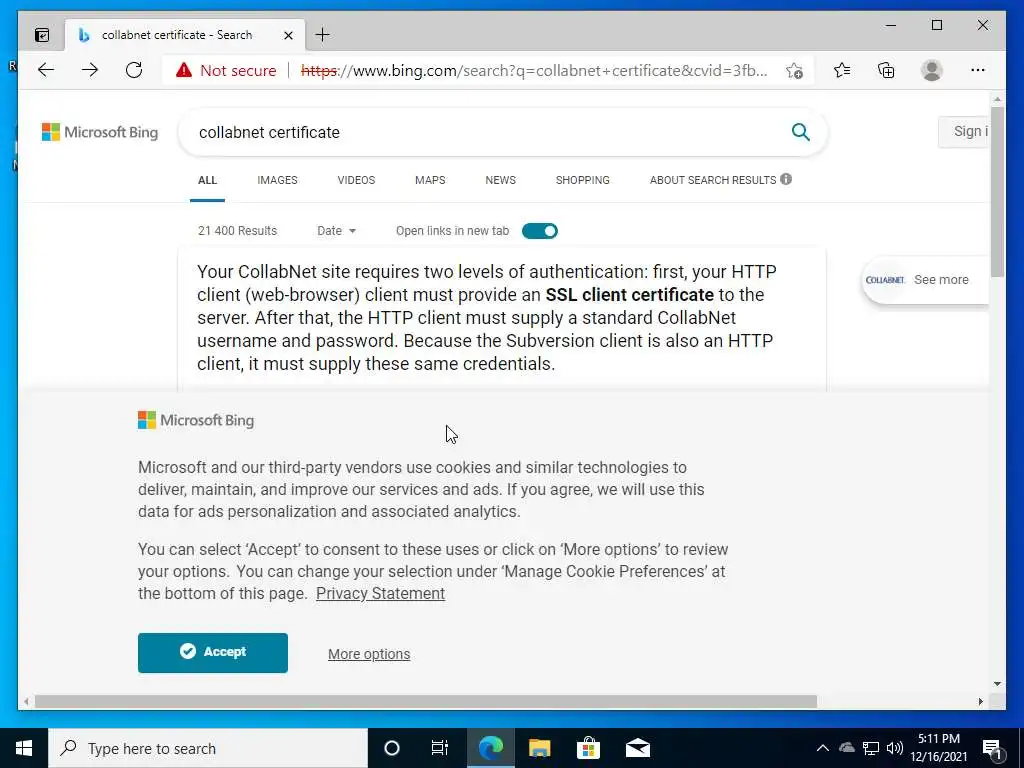
Task: Open the Mail app from the taskbar
Action: tap(637, 748)
